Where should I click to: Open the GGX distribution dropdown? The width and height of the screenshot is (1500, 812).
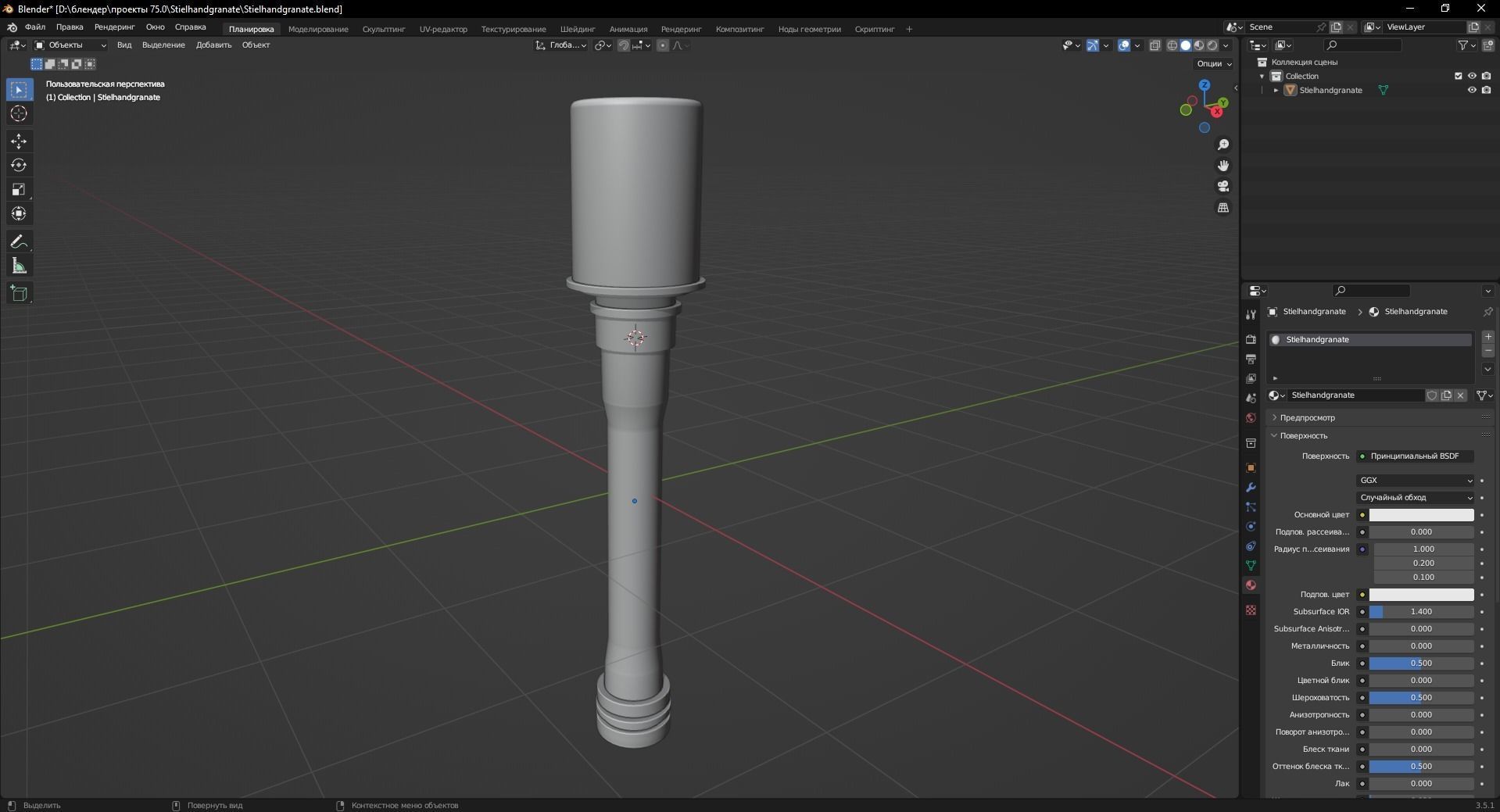1415,481
